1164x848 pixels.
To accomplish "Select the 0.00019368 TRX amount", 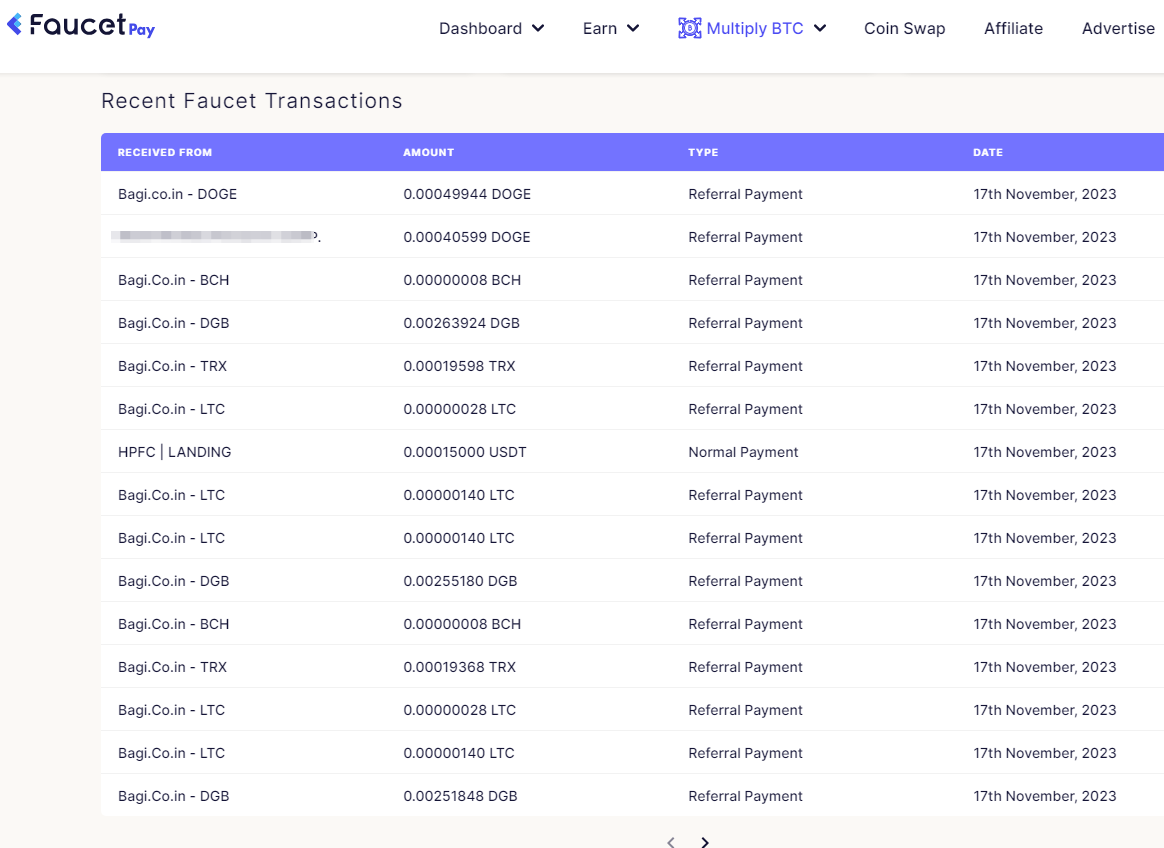I will [460, 668].
